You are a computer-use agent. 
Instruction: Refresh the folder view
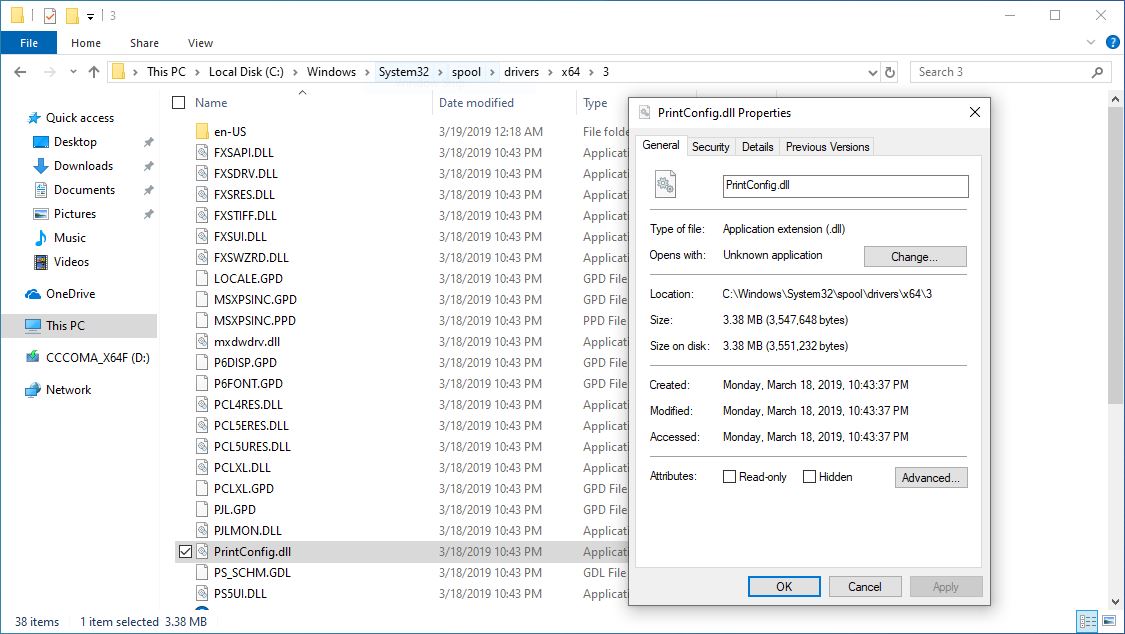tap(890, 72)
